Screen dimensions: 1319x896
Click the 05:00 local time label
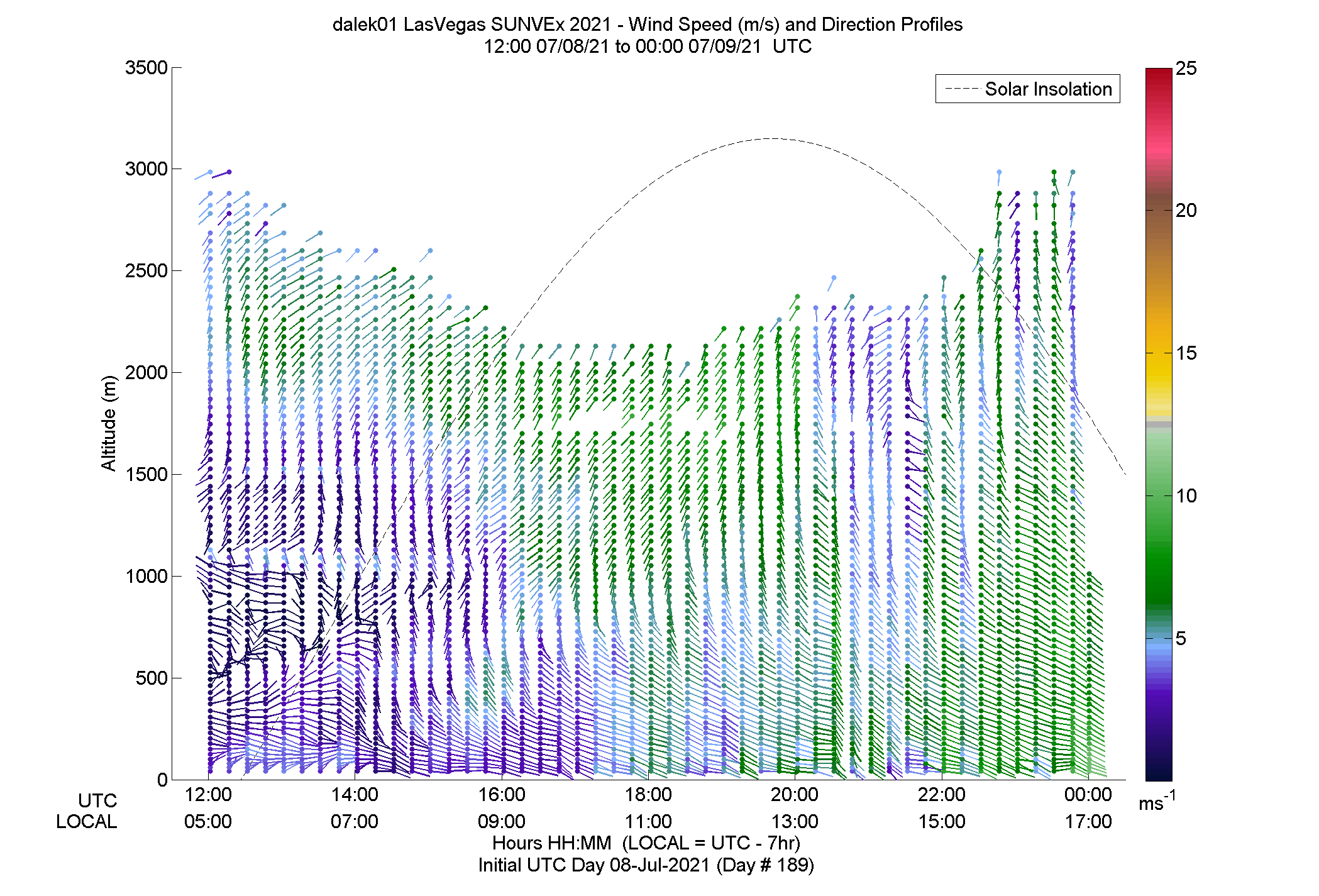click(208, 821)
